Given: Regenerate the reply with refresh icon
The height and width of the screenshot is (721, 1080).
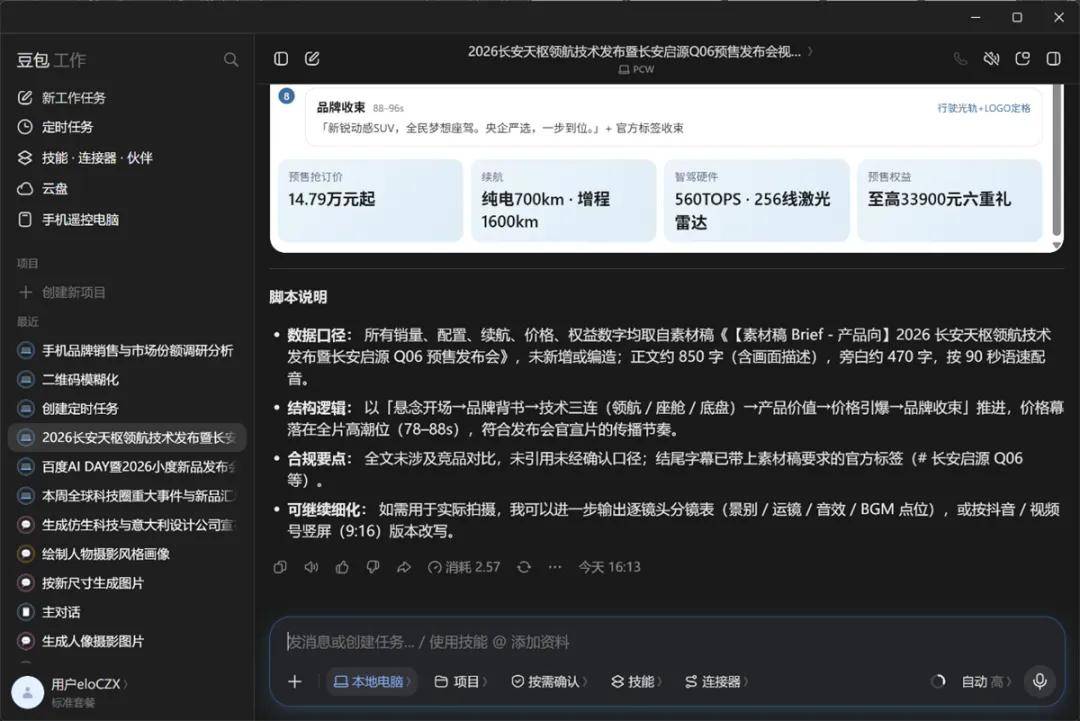Looking at the screenshot, I should [x=524, y=567].
